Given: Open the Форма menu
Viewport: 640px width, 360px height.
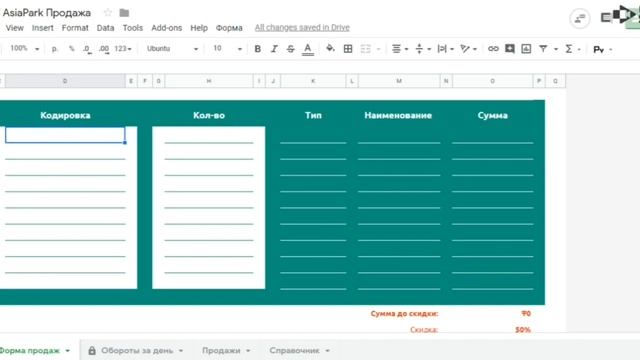Looking at the screenshot, I should click(x=229, y=28).
